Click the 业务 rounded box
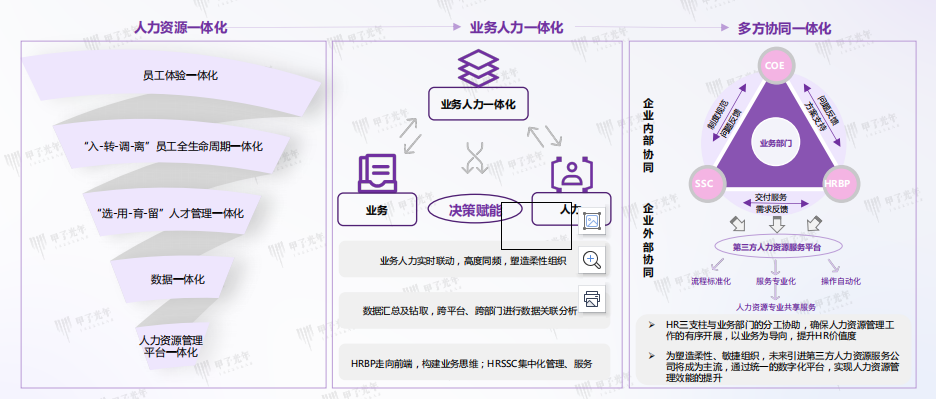Screen dimensions: 936x399 point(377,209)
